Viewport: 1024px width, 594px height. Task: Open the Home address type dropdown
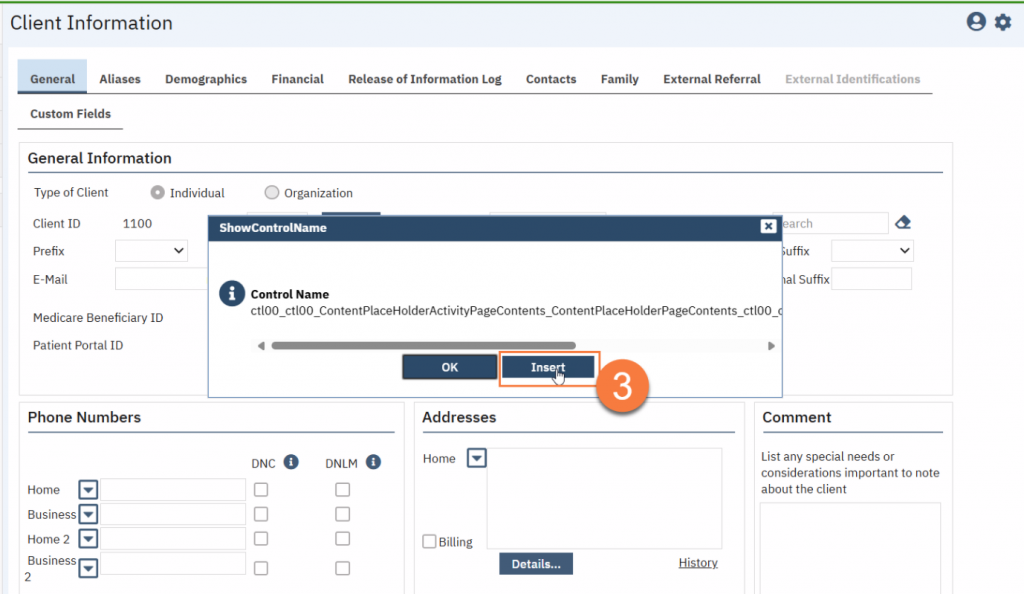pyautogui.click(x=477, y=458)
